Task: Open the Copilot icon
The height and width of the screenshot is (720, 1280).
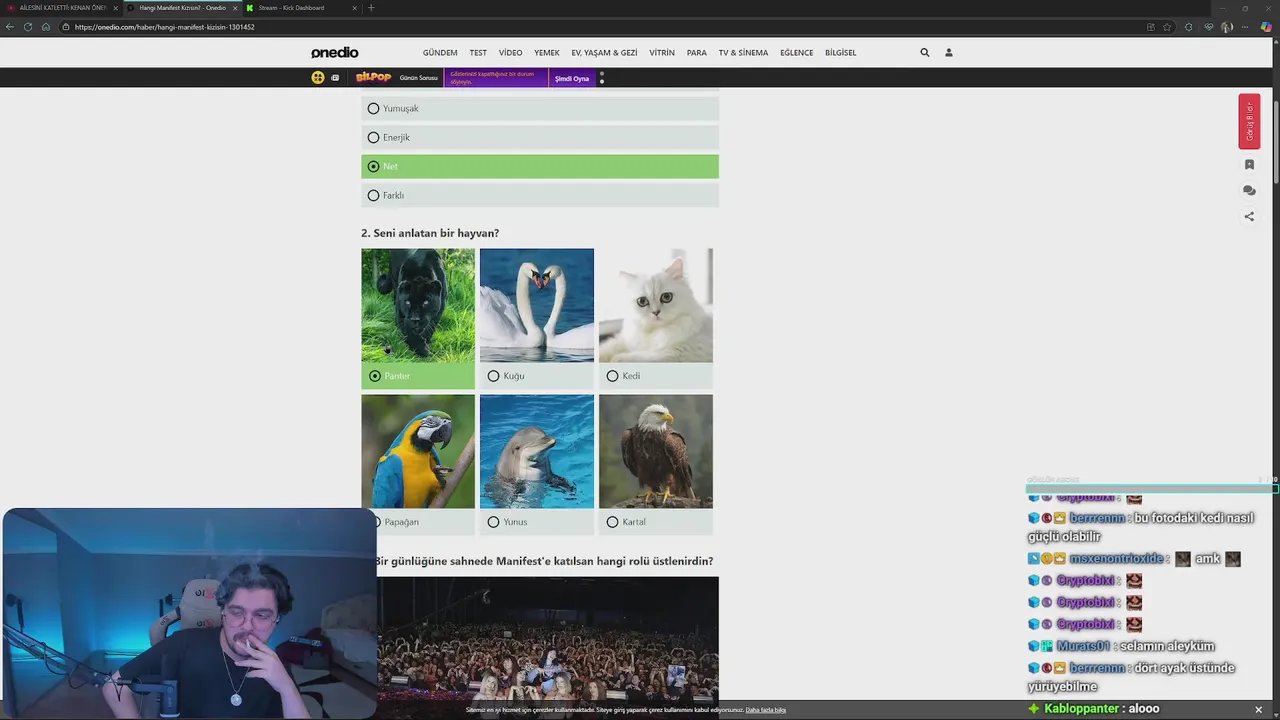Action: pos(1266,27)
